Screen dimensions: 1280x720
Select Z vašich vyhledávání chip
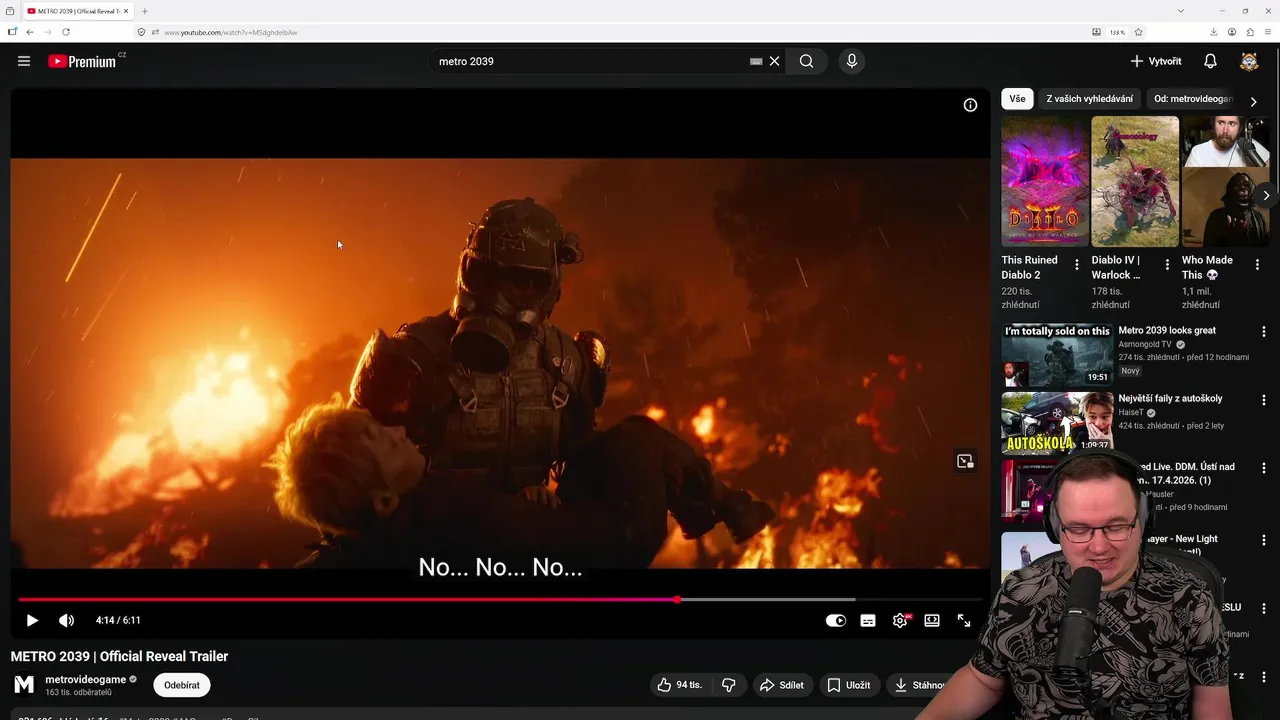pyautogui.click(x=1089, y=99)
